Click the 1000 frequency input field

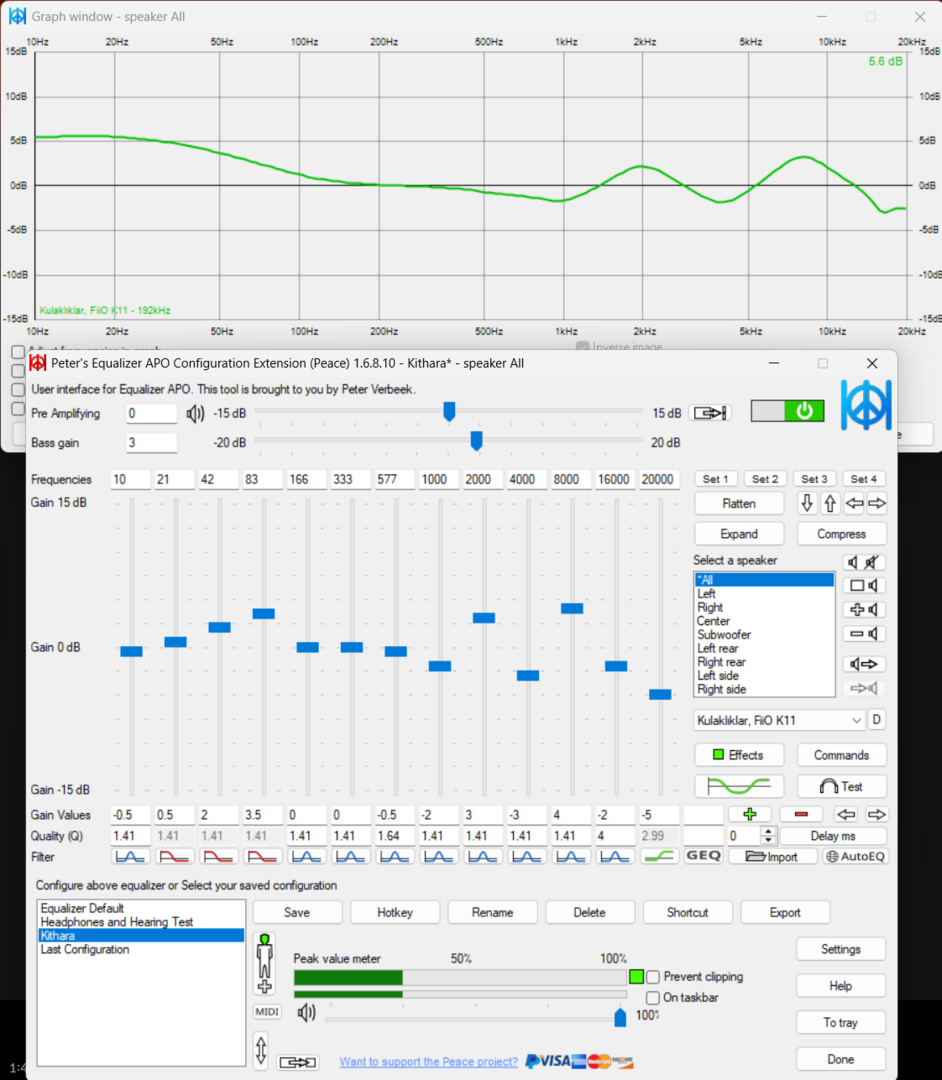pyautogui.click(x=439, y=479)
